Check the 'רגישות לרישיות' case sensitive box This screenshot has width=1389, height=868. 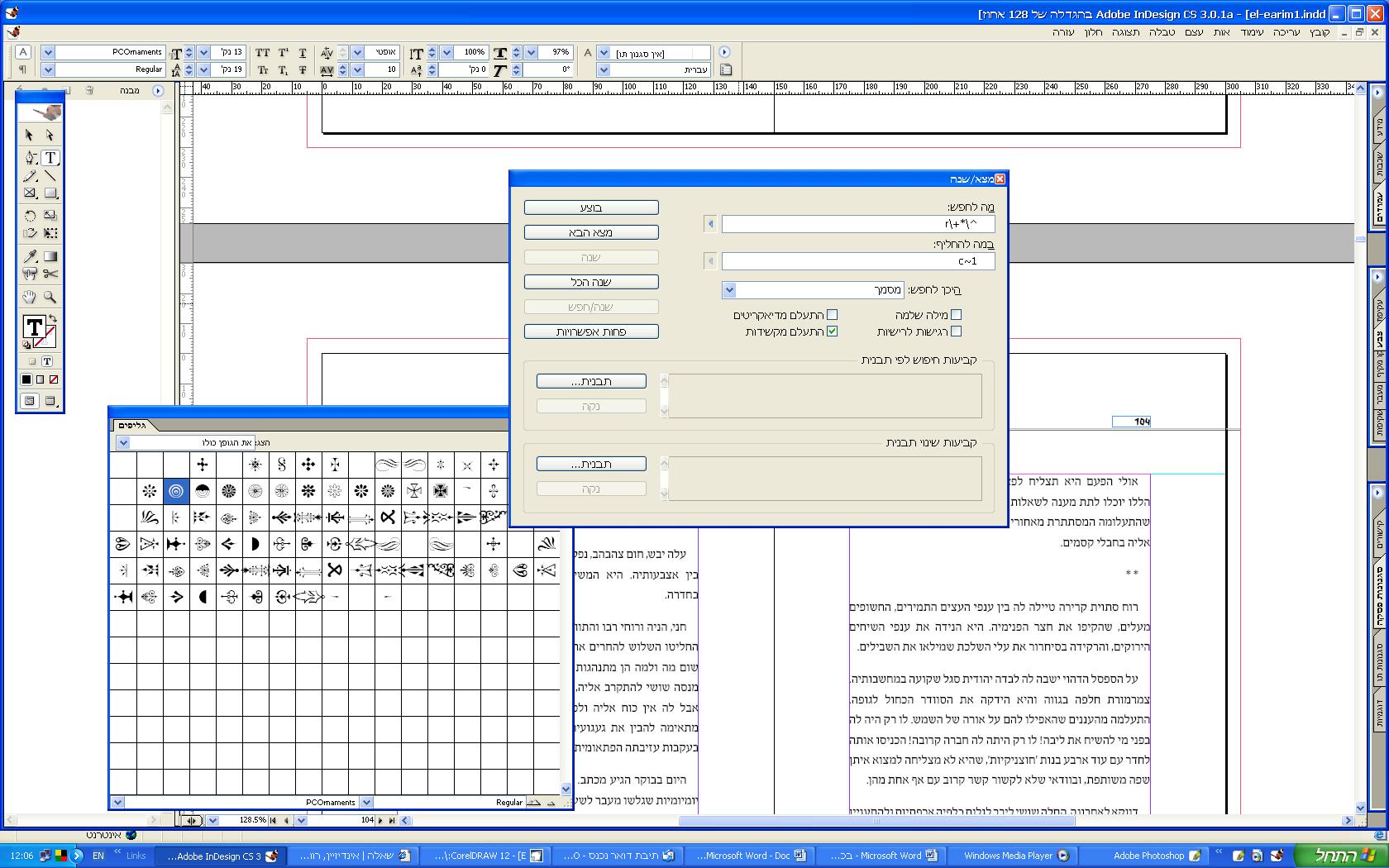[x=956, y=331]
